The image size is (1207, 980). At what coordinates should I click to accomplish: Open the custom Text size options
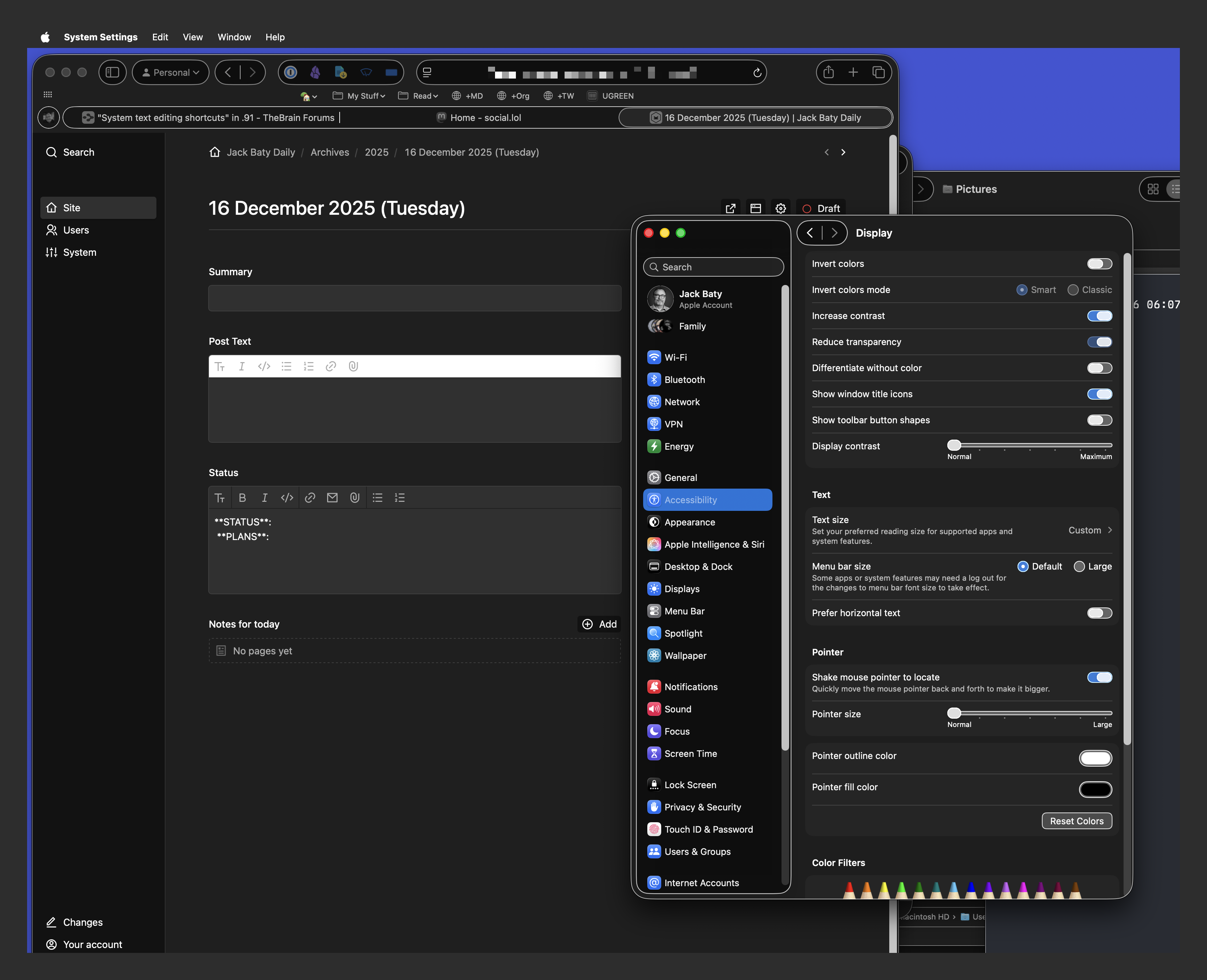coord(1089,530)
